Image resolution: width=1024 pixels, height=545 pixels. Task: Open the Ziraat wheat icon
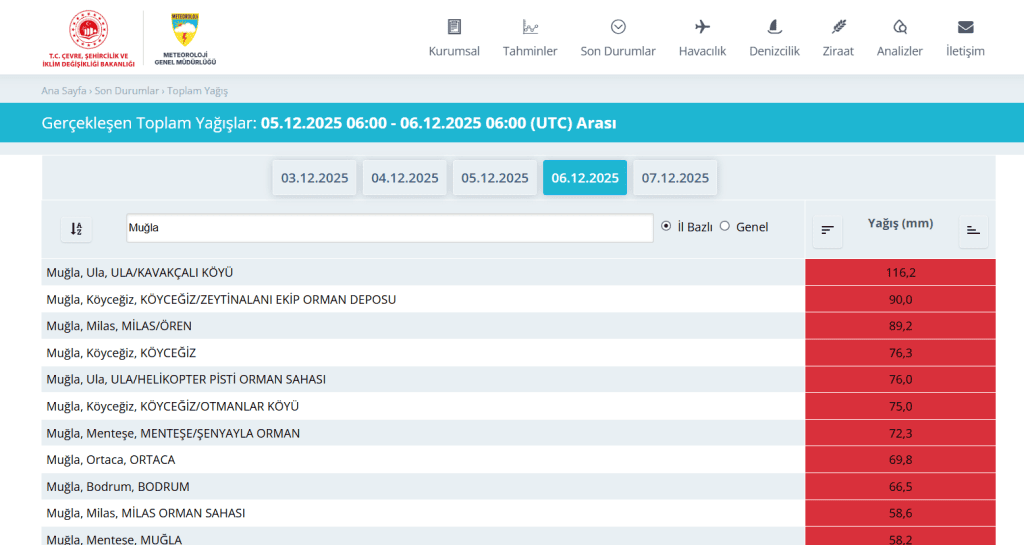(838, 27)
